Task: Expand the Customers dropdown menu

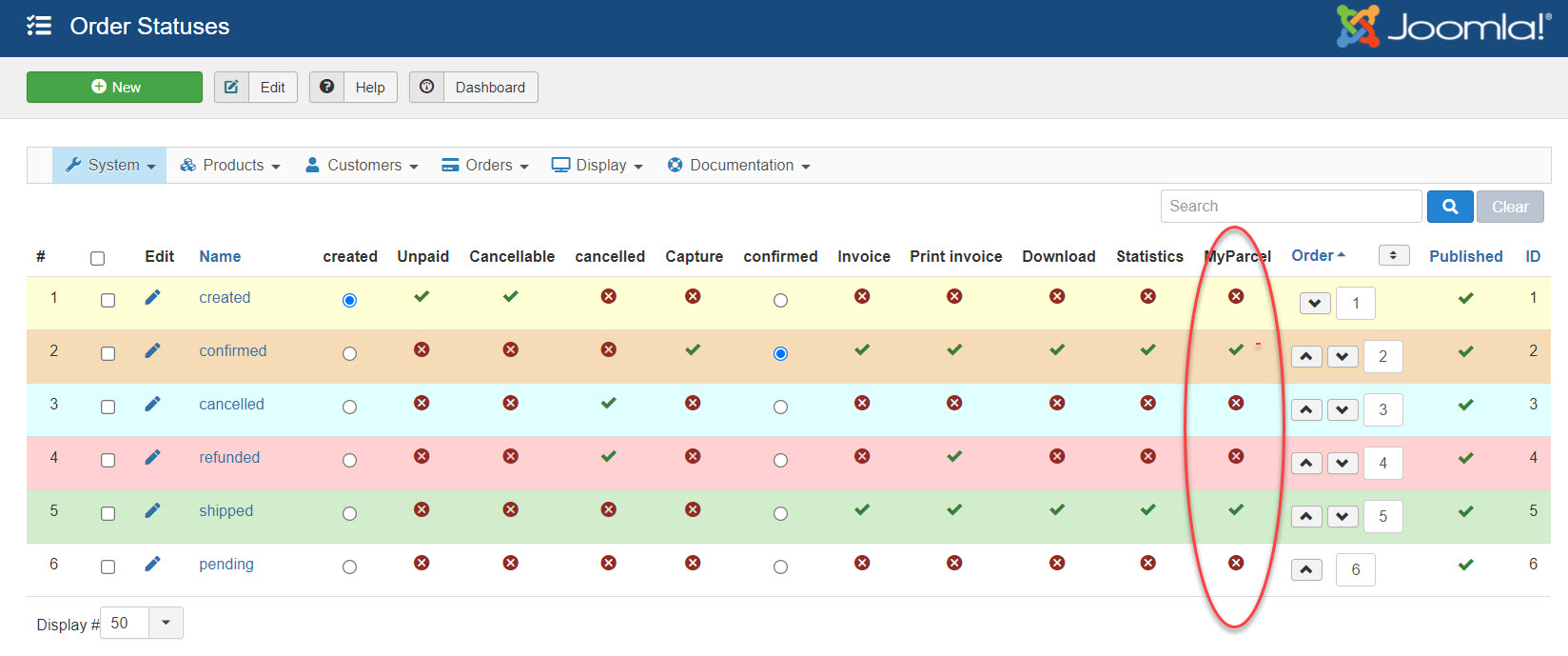Action: click(362, 166)
